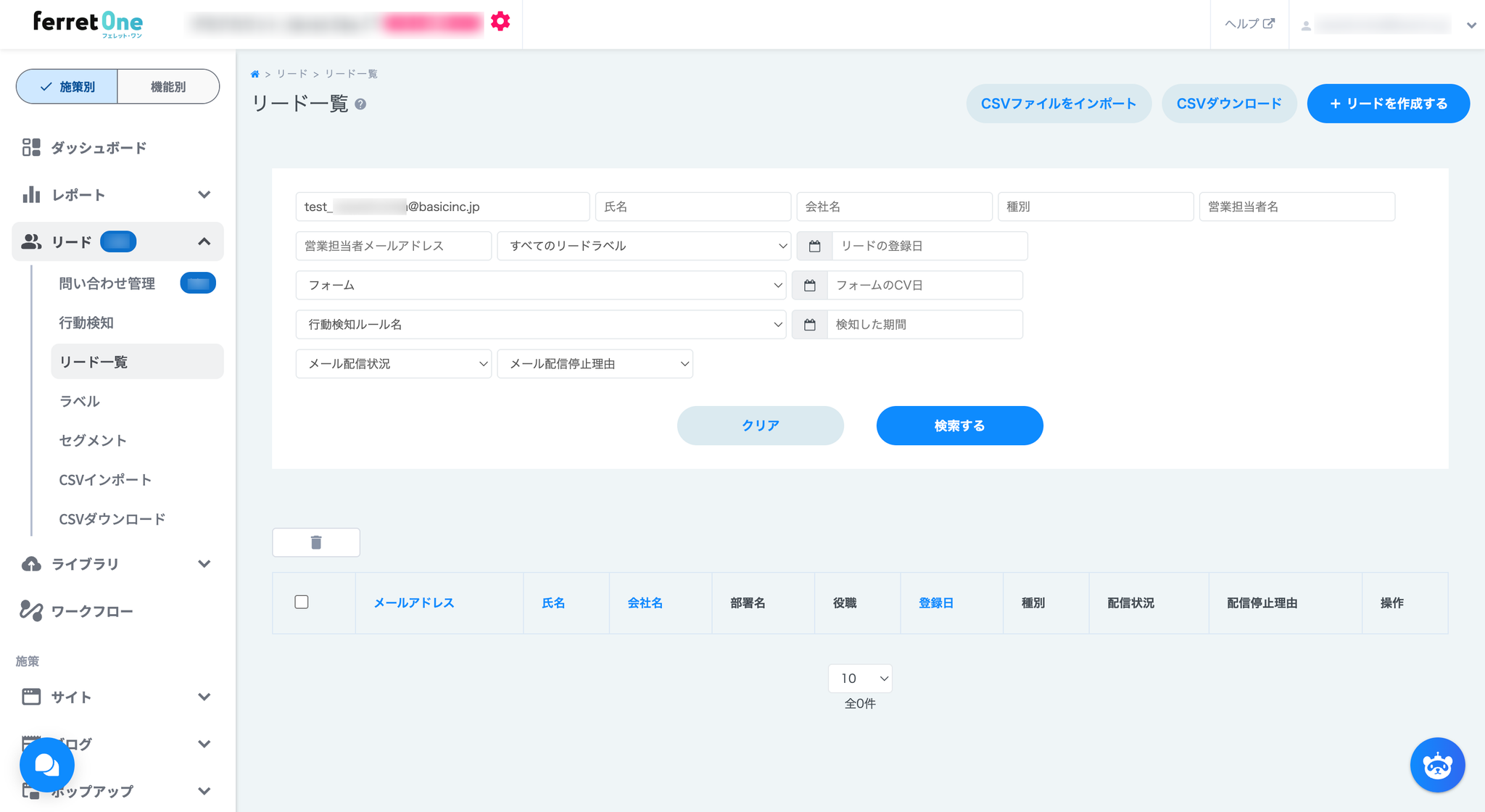Screen dimensions: 1485x812
Task: Click the trash delete icon button
Action: point(316,542)
